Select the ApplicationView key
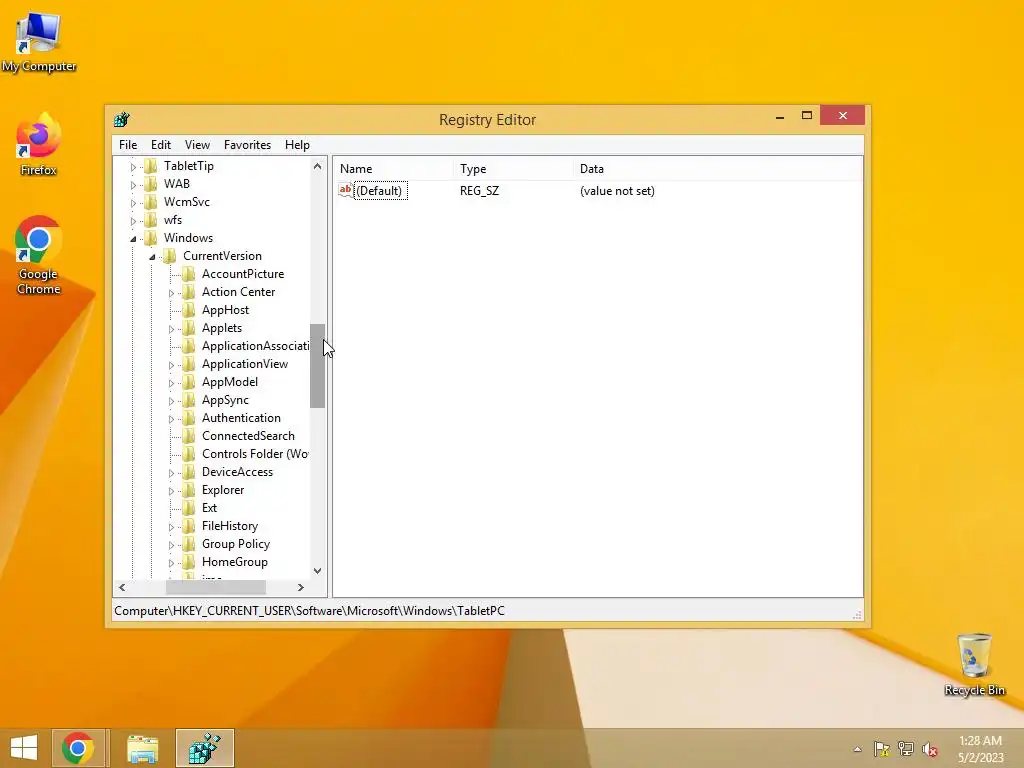Screen dimensions: 1024x768 click(x=245, y=364)
